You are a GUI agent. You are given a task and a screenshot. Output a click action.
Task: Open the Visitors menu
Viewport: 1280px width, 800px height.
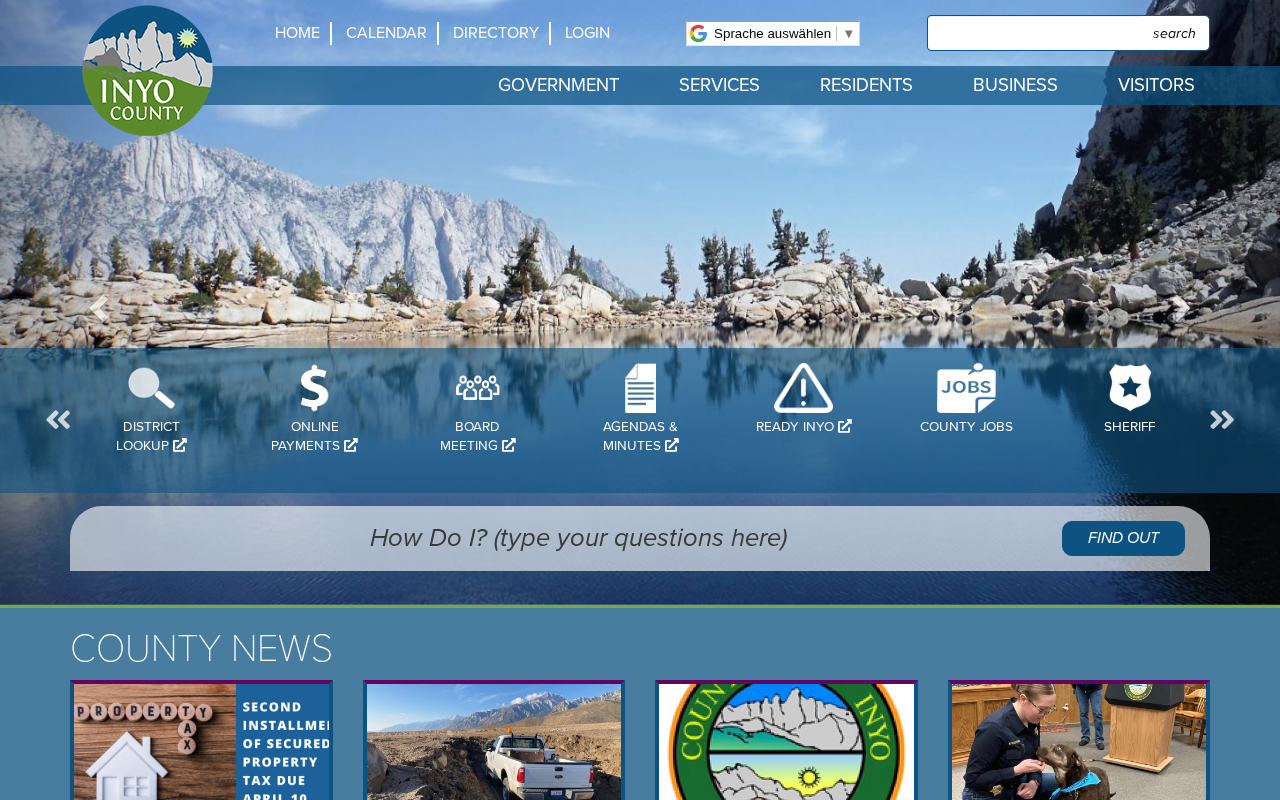coord(1156,86)
